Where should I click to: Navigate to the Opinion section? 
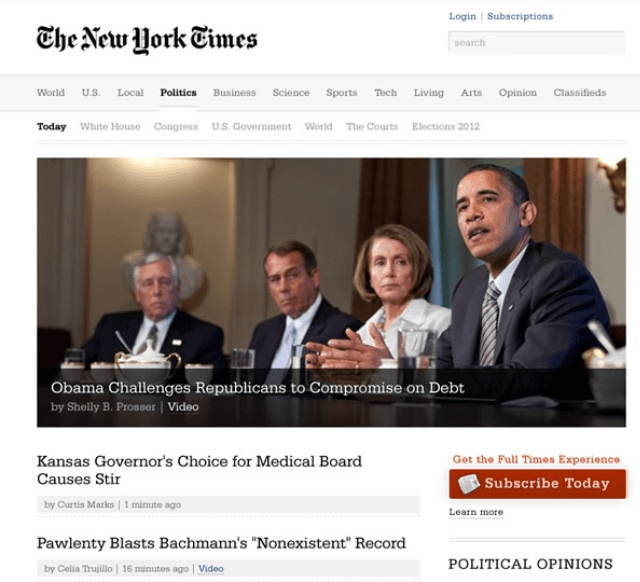point(518,93)
